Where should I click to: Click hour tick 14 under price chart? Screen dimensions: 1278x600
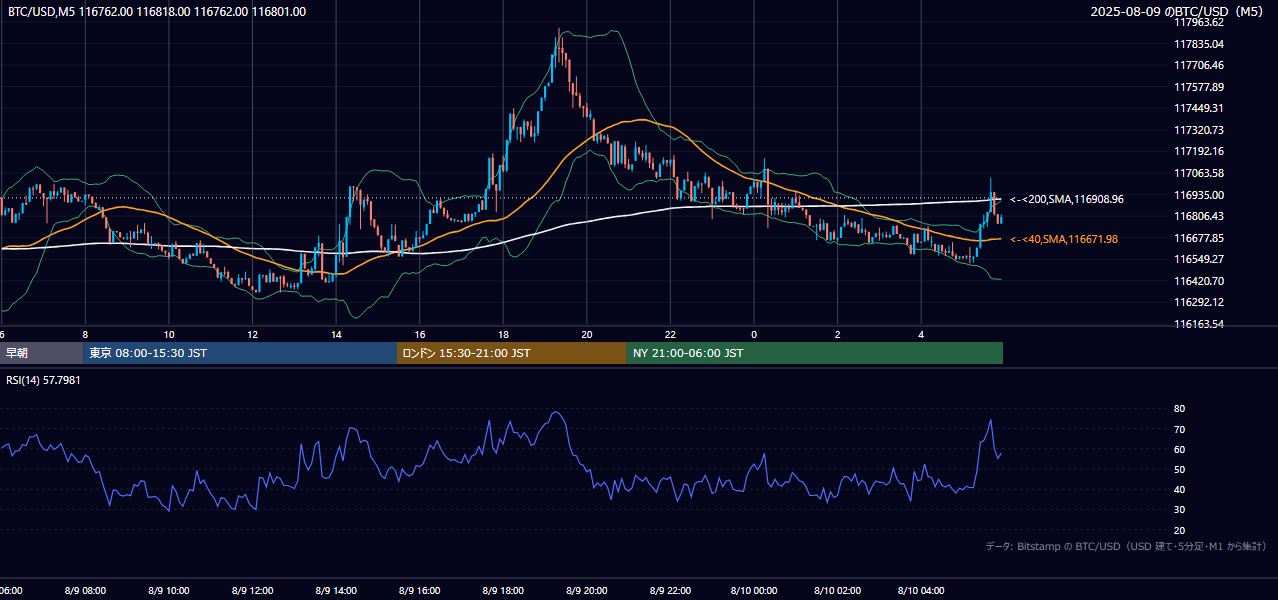[336, 334]
